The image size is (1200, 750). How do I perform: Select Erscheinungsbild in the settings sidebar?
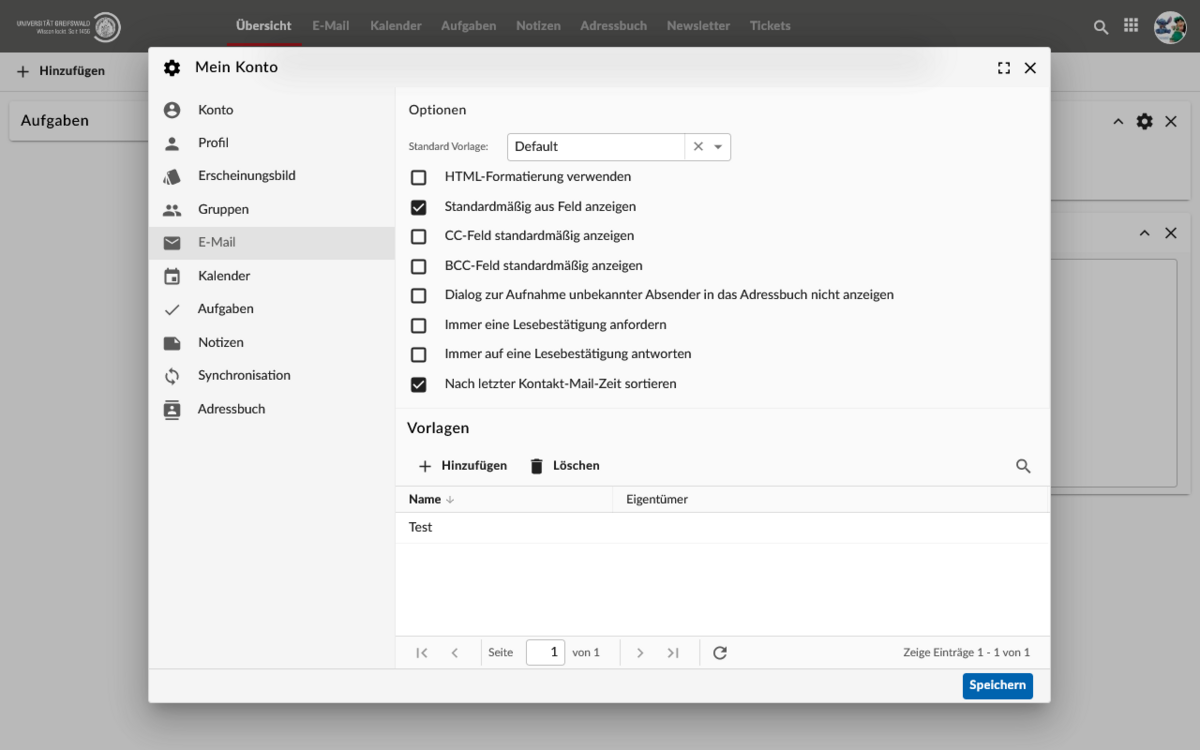[x=246, y=176]
